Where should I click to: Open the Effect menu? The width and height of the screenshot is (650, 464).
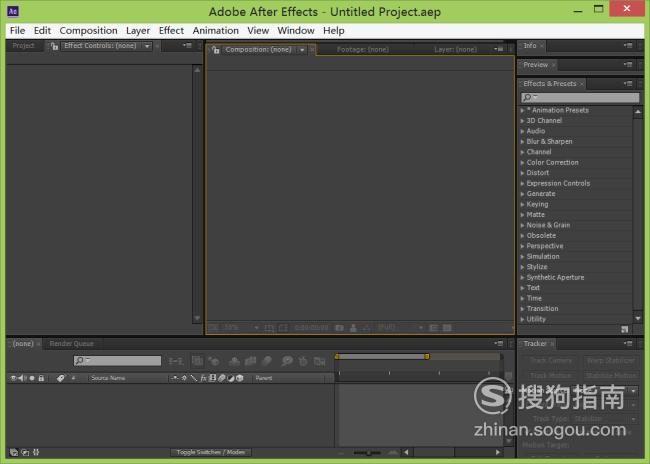[171, 31]
